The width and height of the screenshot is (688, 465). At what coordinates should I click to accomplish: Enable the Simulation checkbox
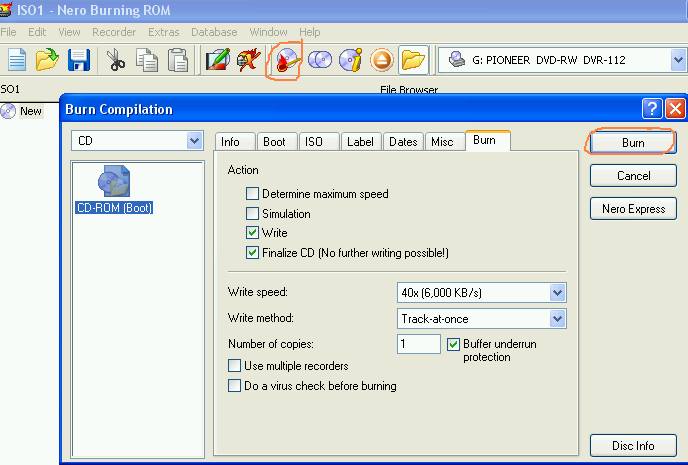252,213
